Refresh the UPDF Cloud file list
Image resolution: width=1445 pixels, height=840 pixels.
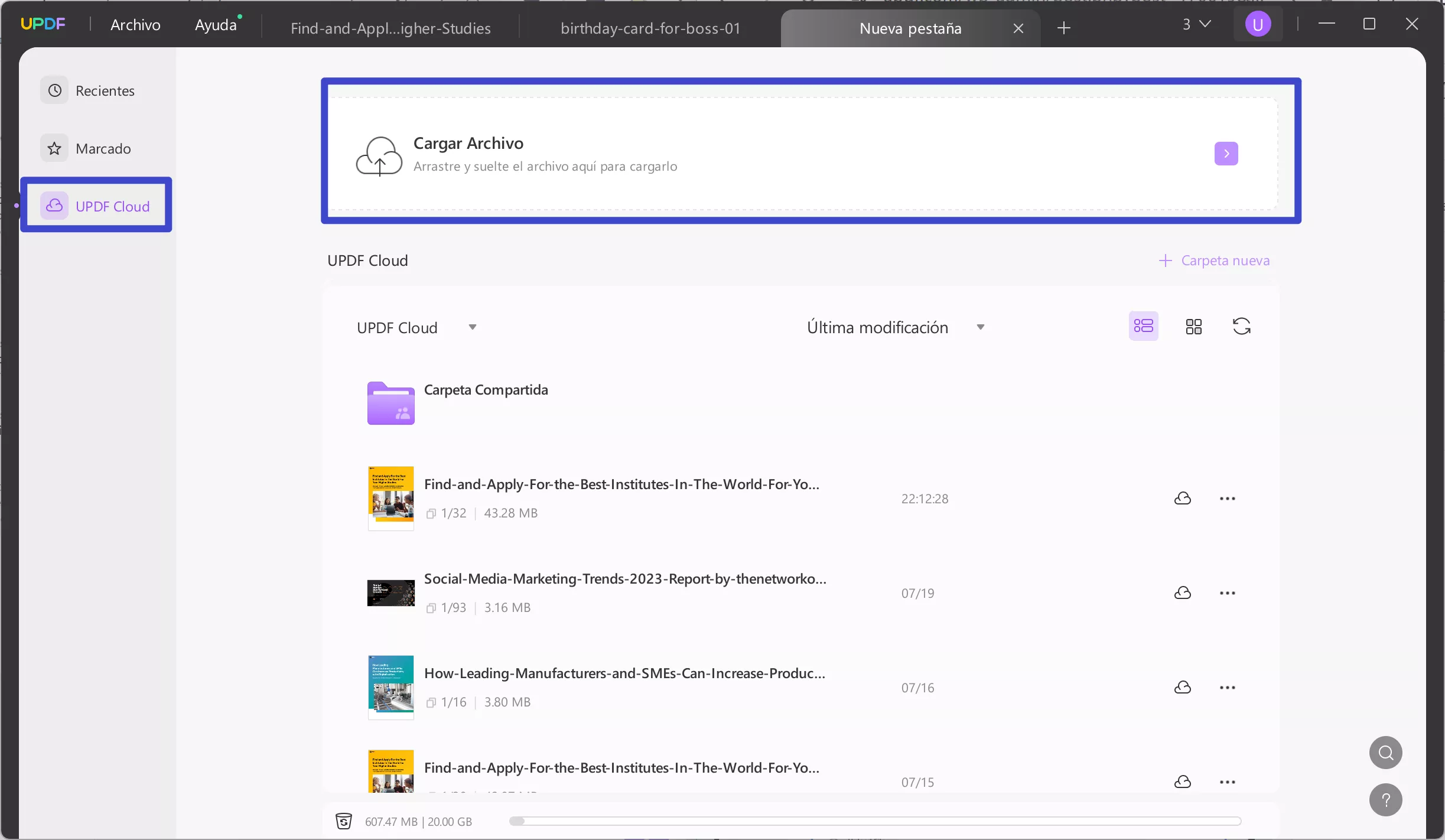(x=1242, y=326)
